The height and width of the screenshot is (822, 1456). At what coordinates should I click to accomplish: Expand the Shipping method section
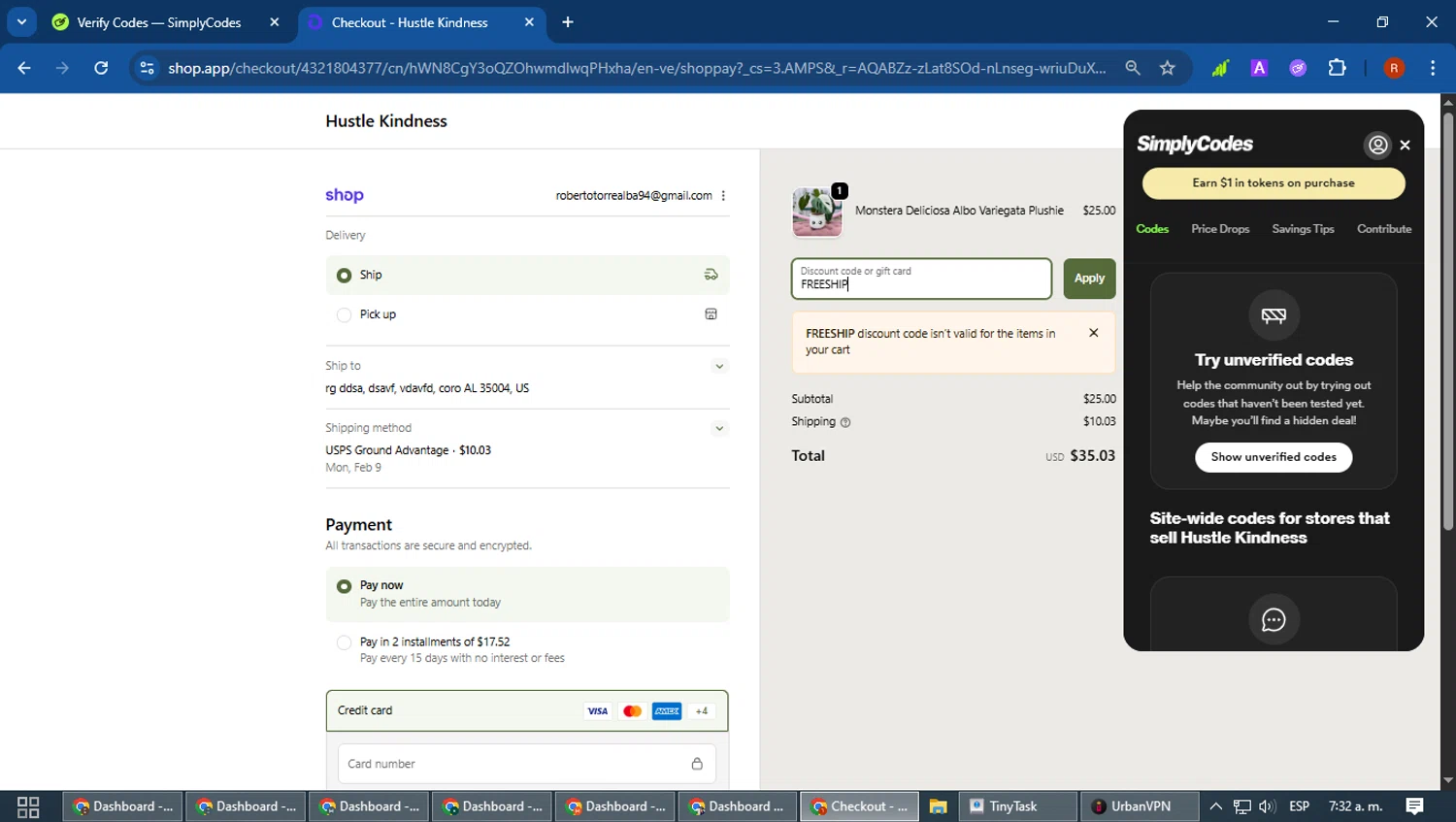[x=719, y=428]
